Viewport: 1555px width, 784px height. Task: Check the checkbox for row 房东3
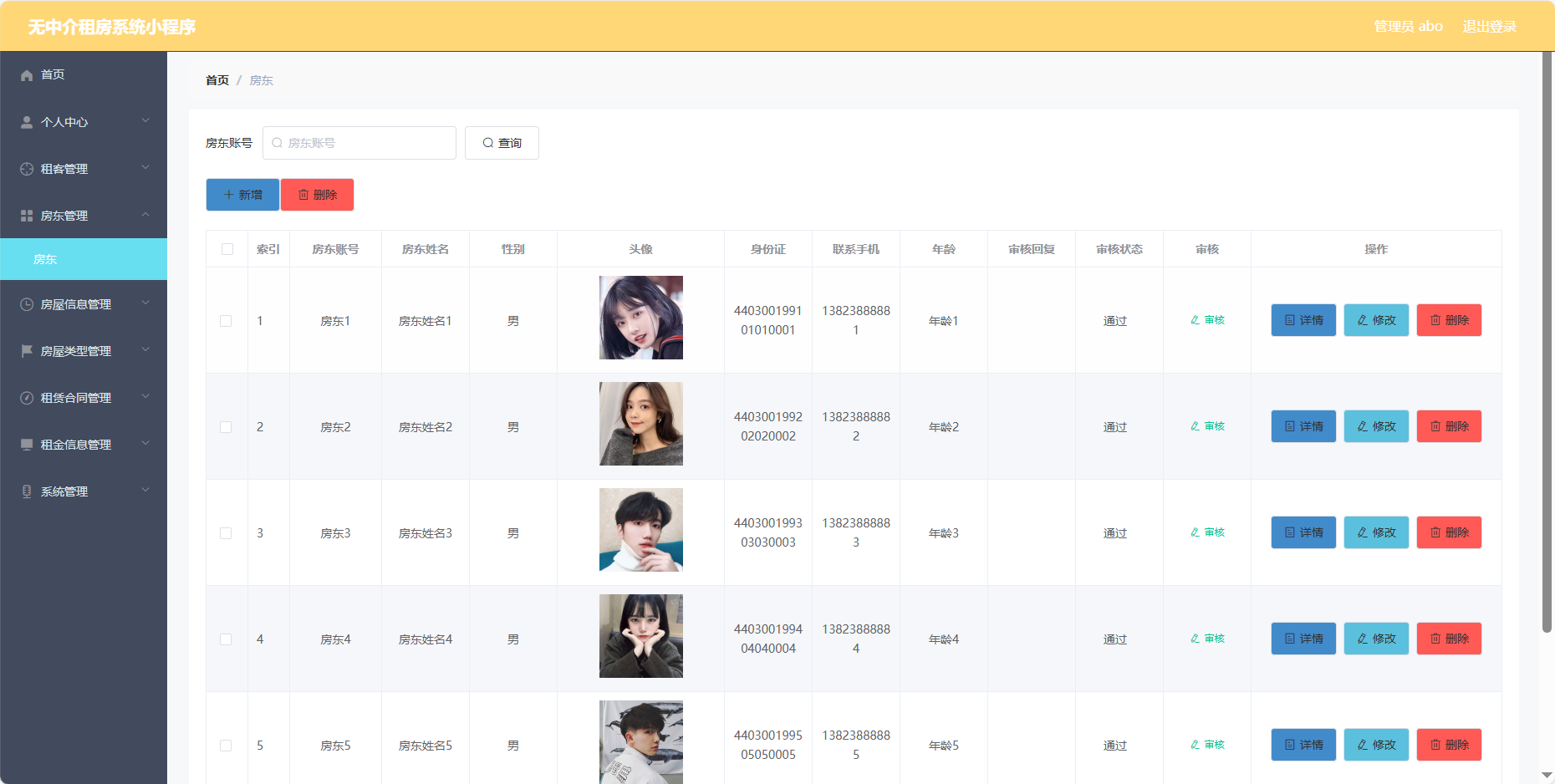pyautogui.click(x=226, y=533)
